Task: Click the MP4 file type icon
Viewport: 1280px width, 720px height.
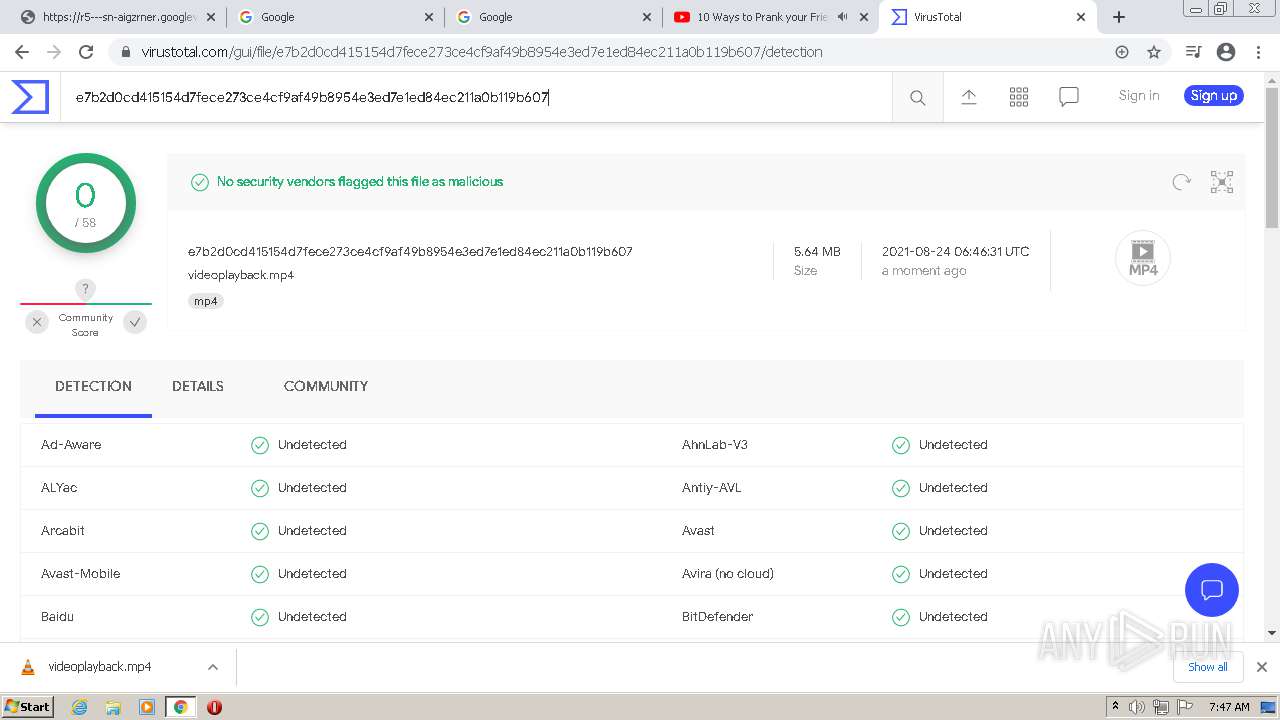Action: click(x=1142, y=258)
